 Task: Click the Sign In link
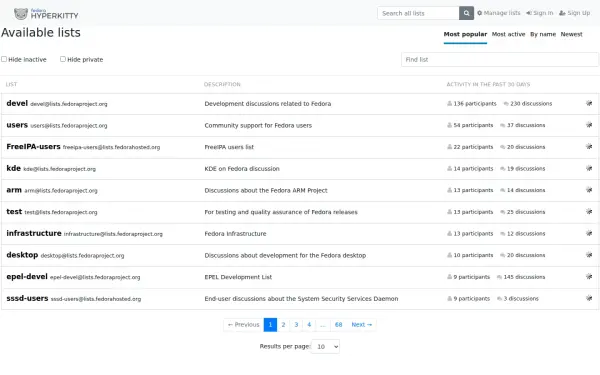(540, 13)
